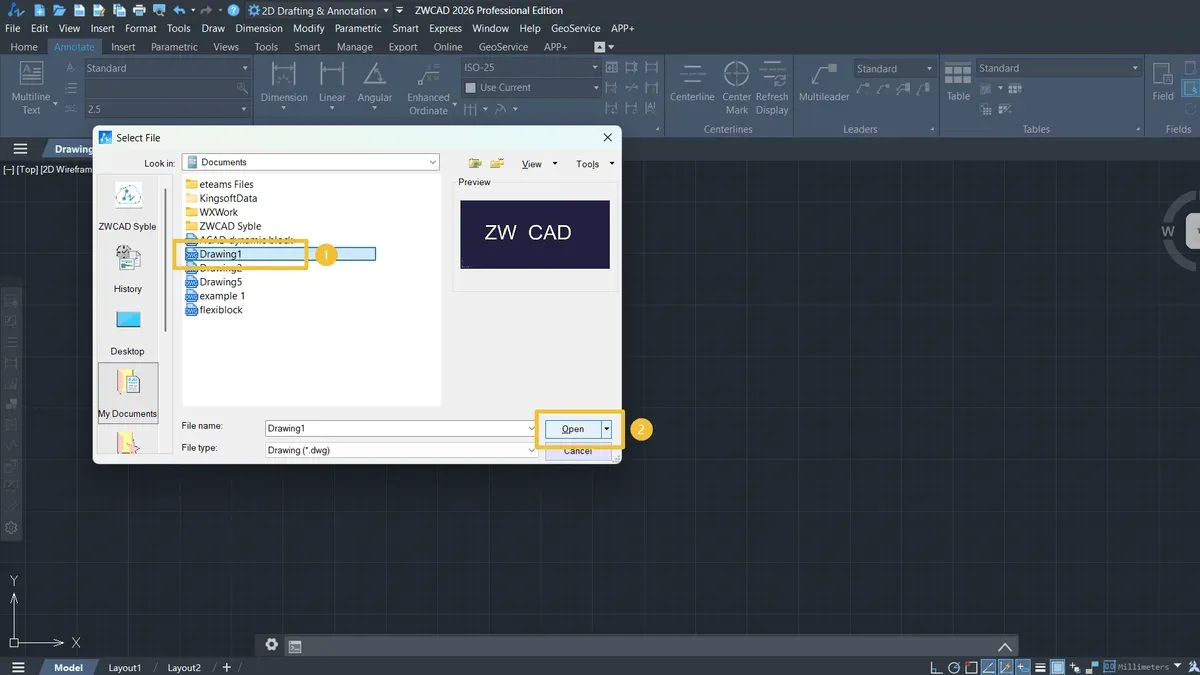Click the create new folder icon in dialog
This screenshot has height=675, width=1200.
[x=497, y=163]
